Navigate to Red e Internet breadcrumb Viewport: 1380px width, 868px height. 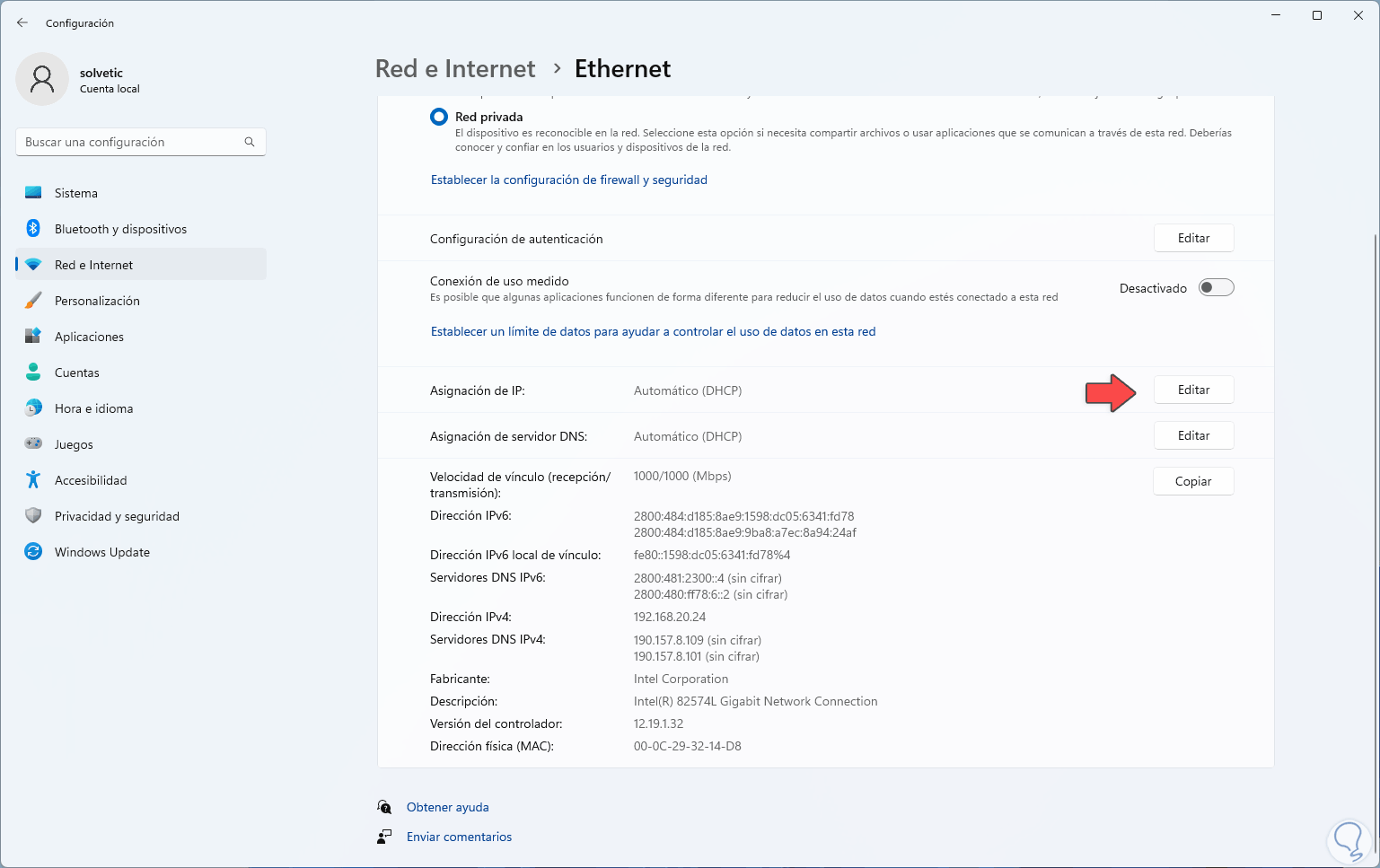coord(455,69)
